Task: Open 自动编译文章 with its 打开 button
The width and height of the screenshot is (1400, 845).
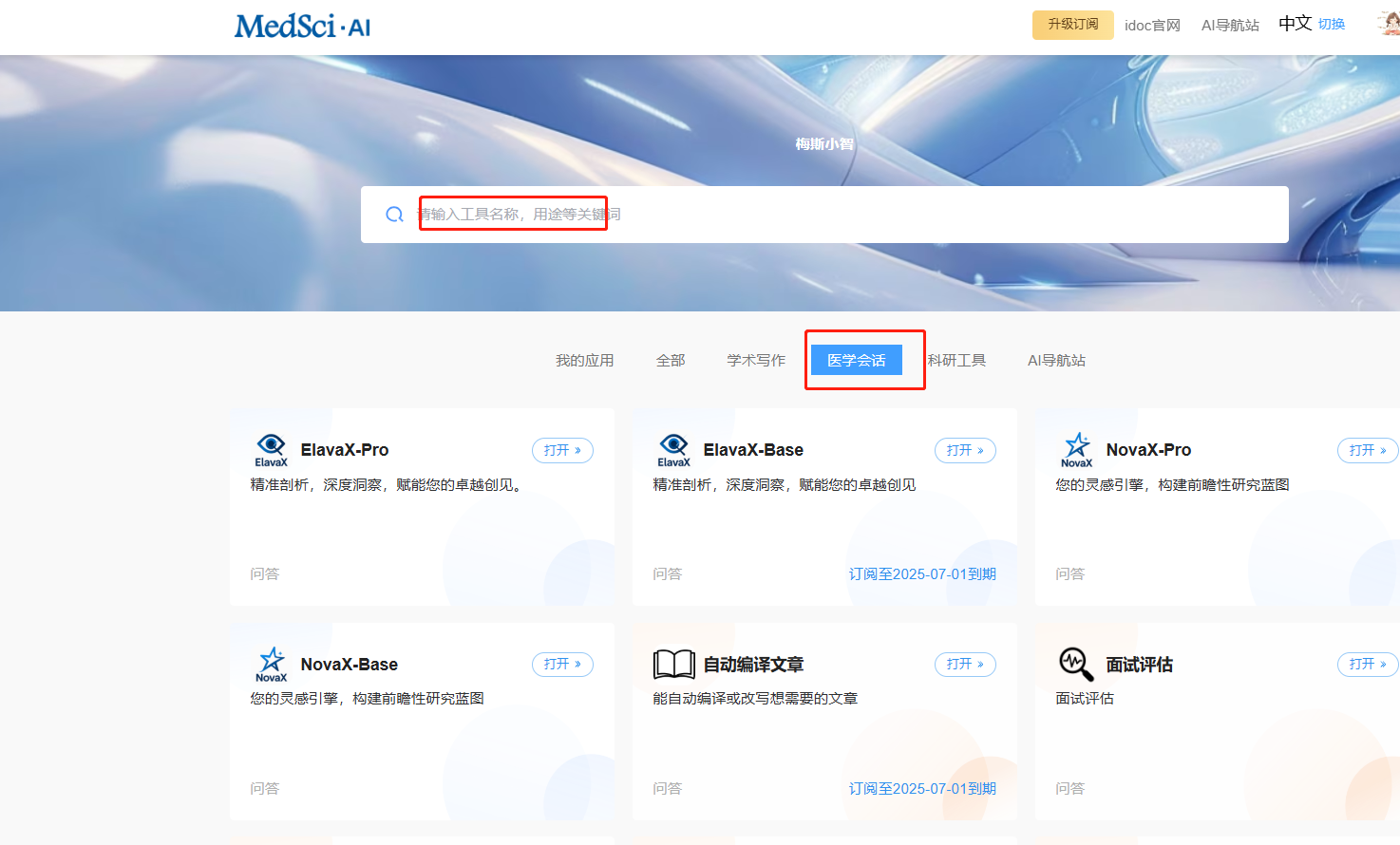Action: point(965,665)
